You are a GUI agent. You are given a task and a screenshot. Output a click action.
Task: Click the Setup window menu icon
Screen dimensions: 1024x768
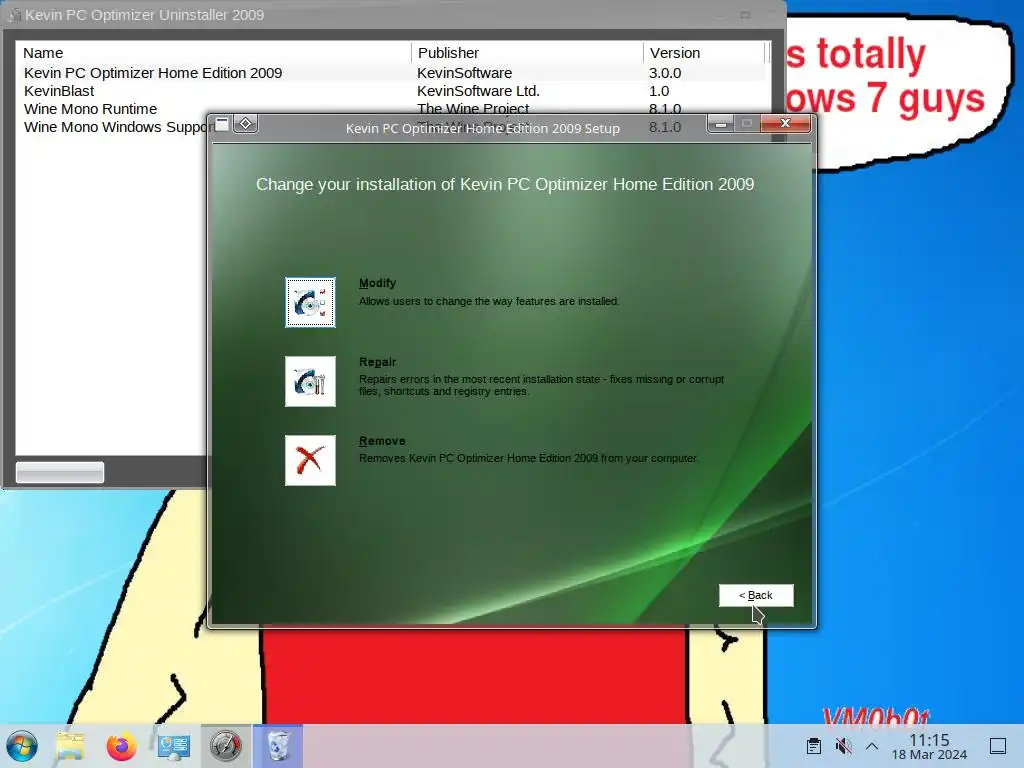tap(222, 123)
